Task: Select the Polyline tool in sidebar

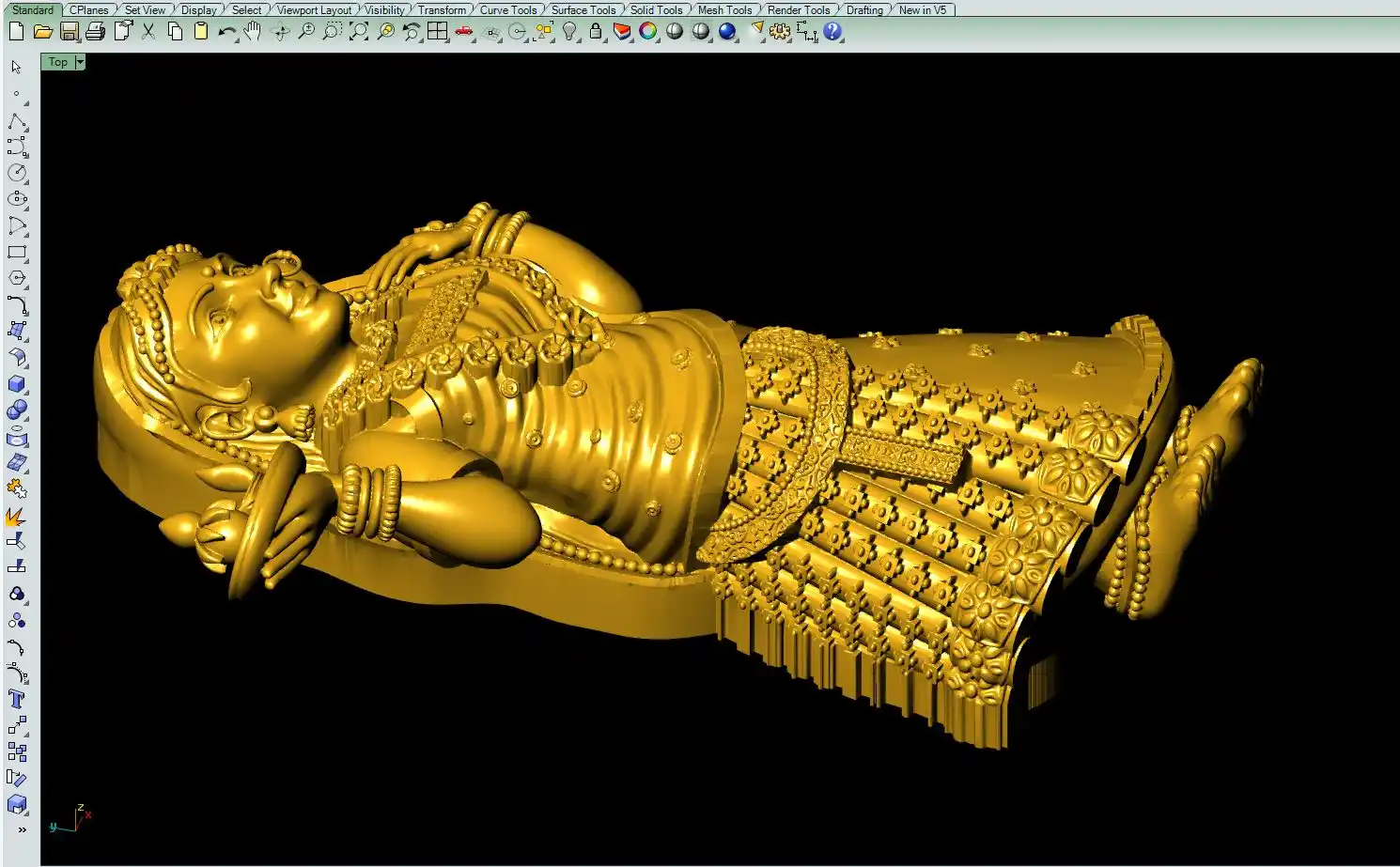Action: coord(17,121)
